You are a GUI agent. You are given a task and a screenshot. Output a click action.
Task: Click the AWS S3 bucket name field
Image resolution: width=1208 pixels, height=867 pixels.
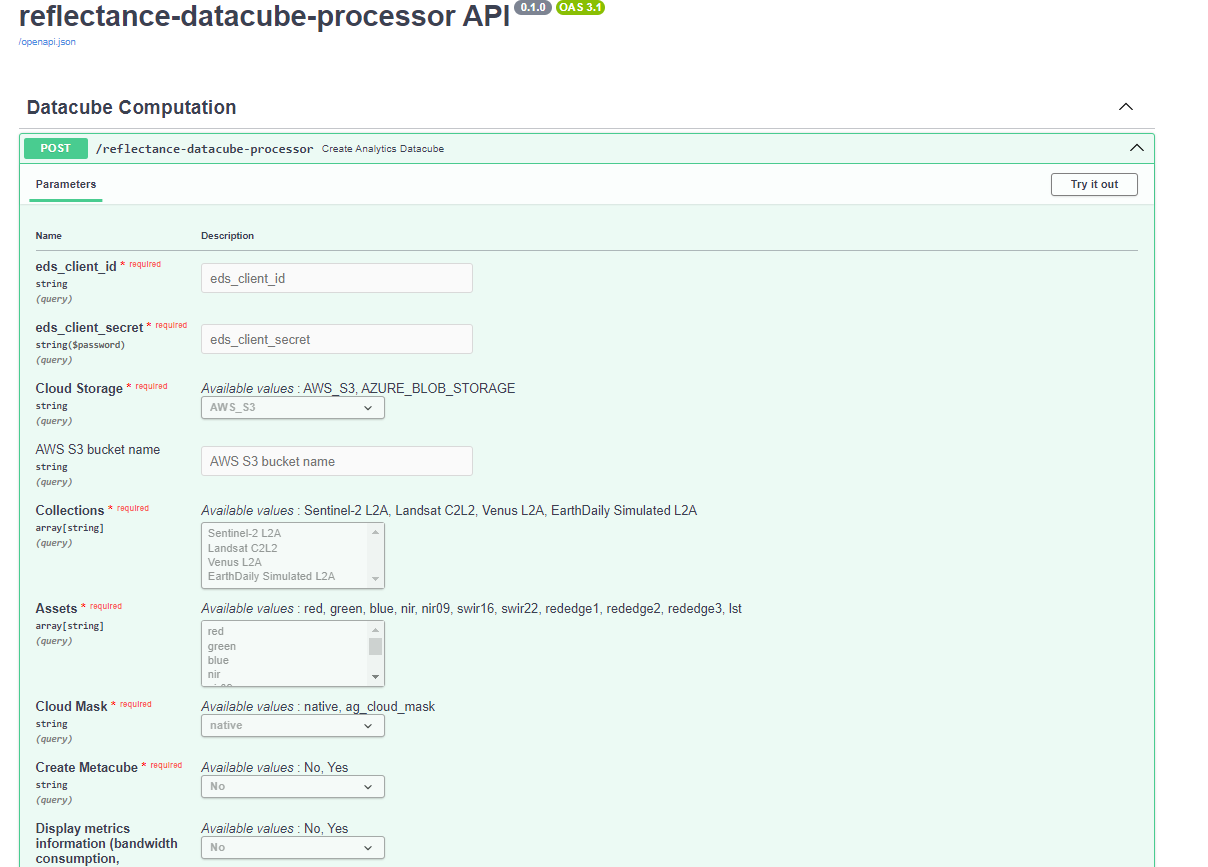336,460
